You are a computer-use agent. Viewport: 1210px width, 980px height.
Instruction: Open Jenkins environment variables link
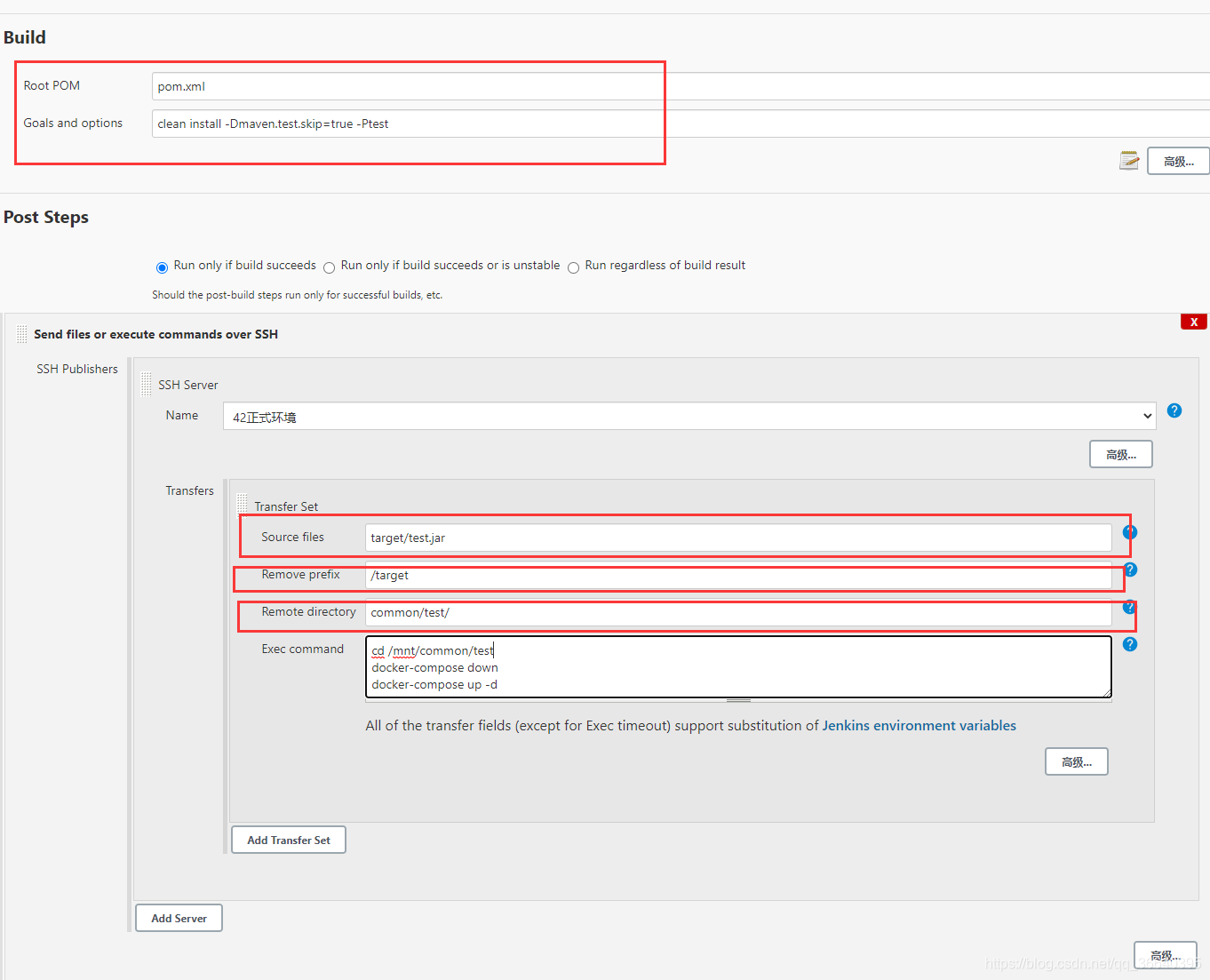pyautogui.click(x=919, y=725)
